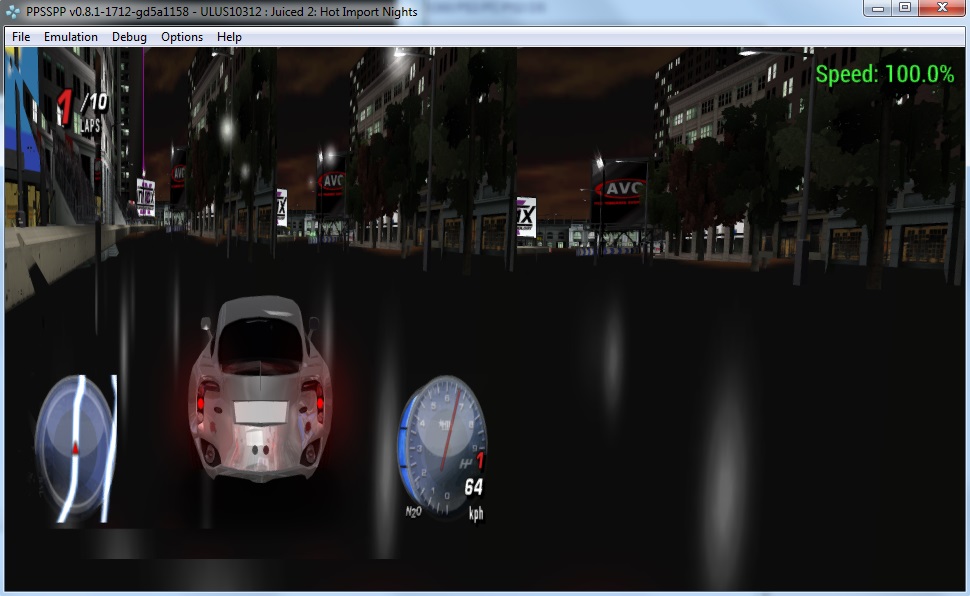Open the Emulation menu

tap(71, 37)
